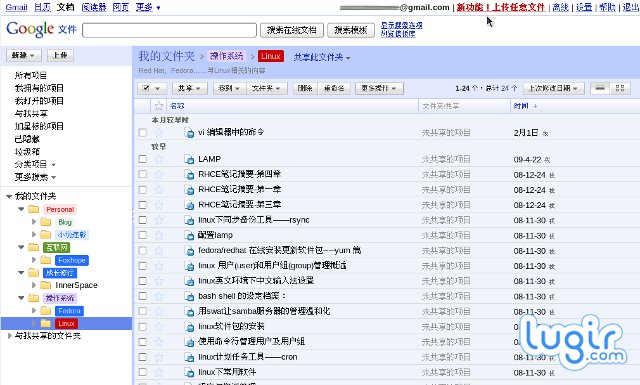Open the 共享 dropdown in toolbar
Viewport: 640px width, 385px height.
coord(189,88)
